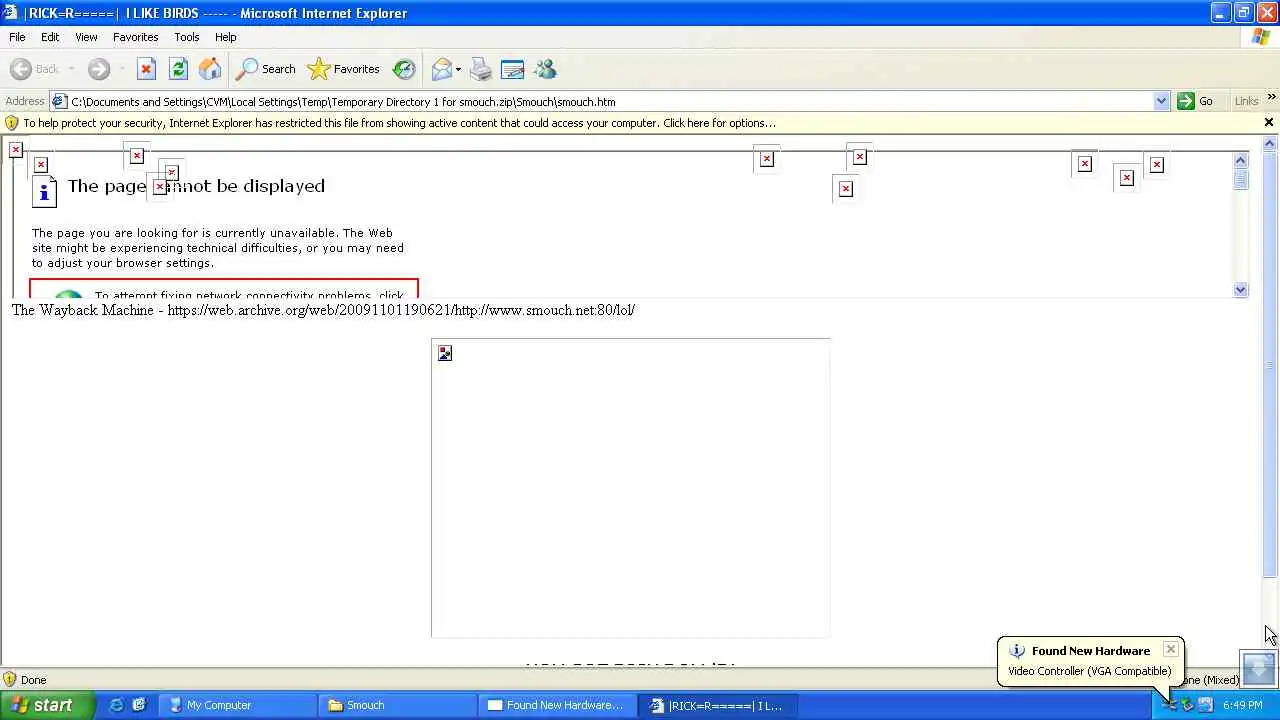Expand the Back button history dropdown
The width and height of the screenshot is (1280, 720).
(71, 69)
